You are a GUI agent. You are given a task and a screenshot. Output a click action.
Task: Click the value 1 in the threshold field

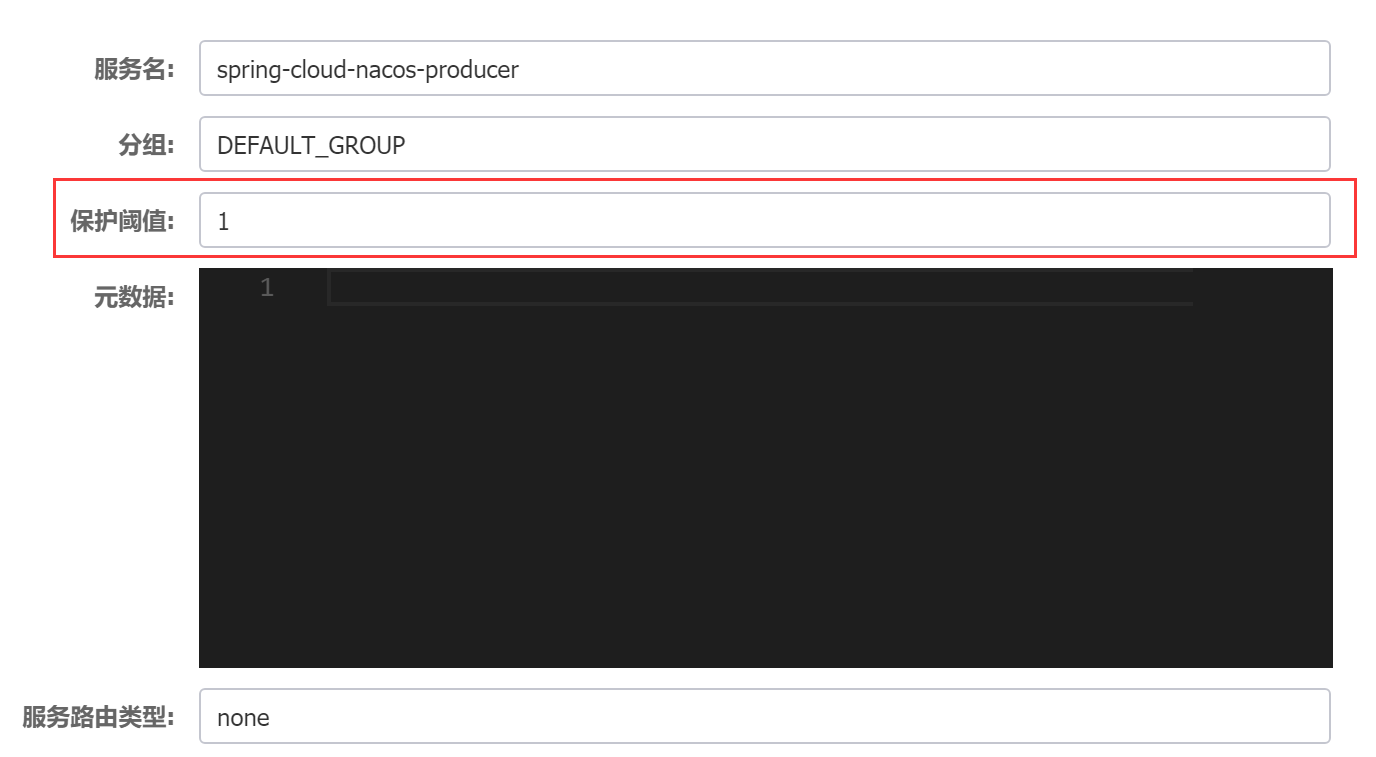(x=223, y=221)
